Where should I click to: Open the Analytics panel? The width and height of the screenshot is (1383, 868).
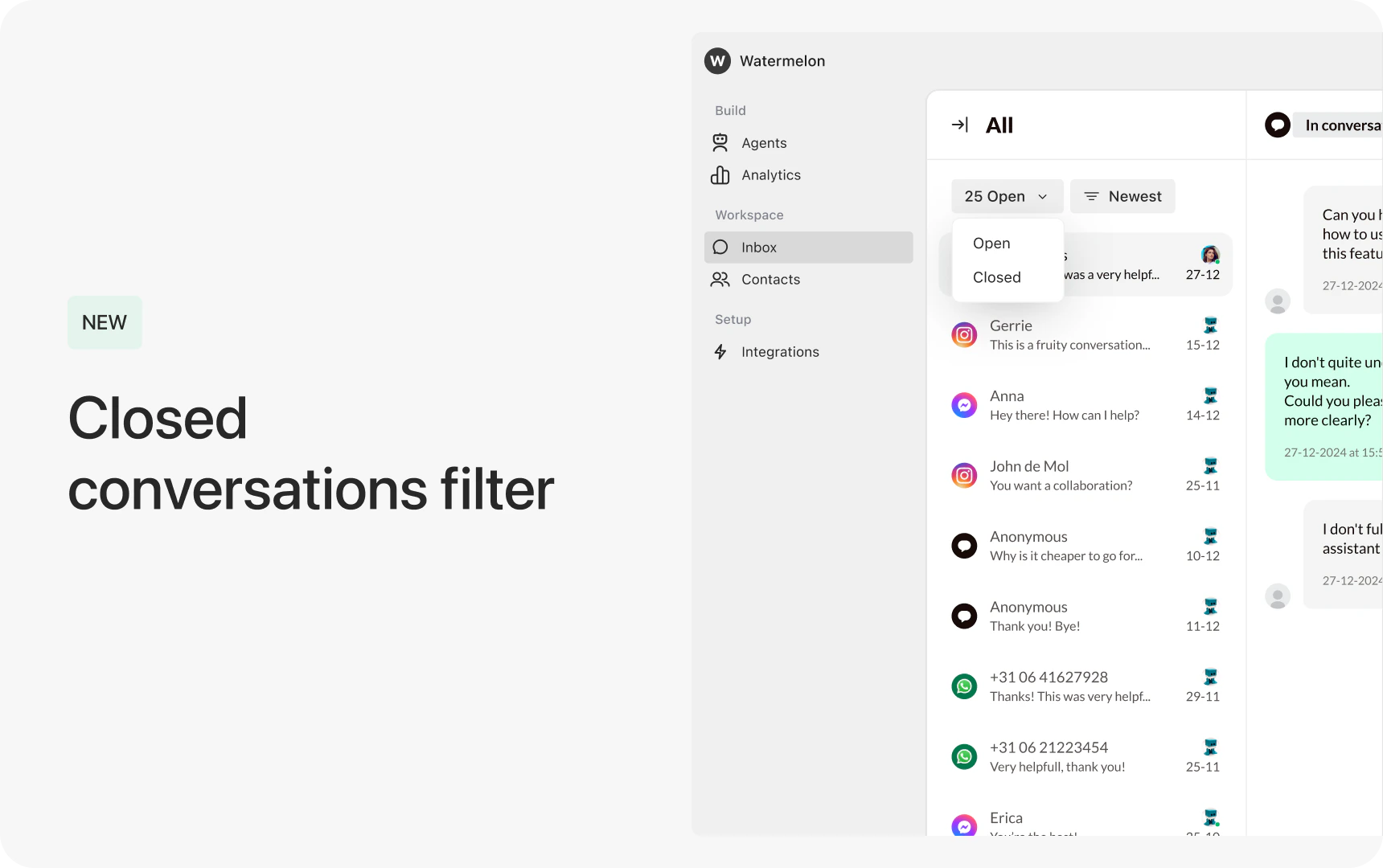point(770,175)
